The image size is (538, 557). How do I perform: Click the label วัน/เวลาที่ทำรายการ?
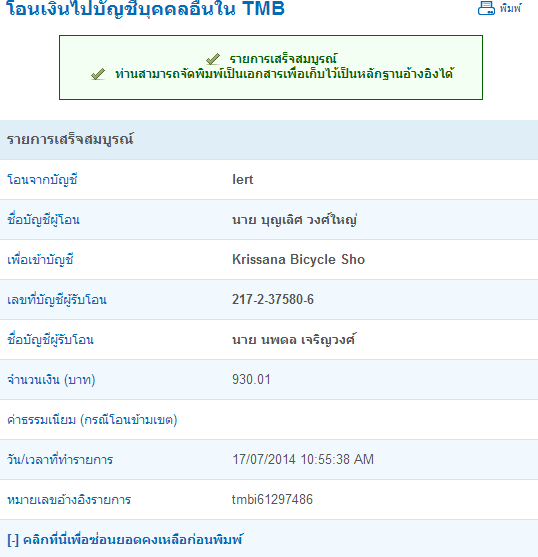(60, 459)
